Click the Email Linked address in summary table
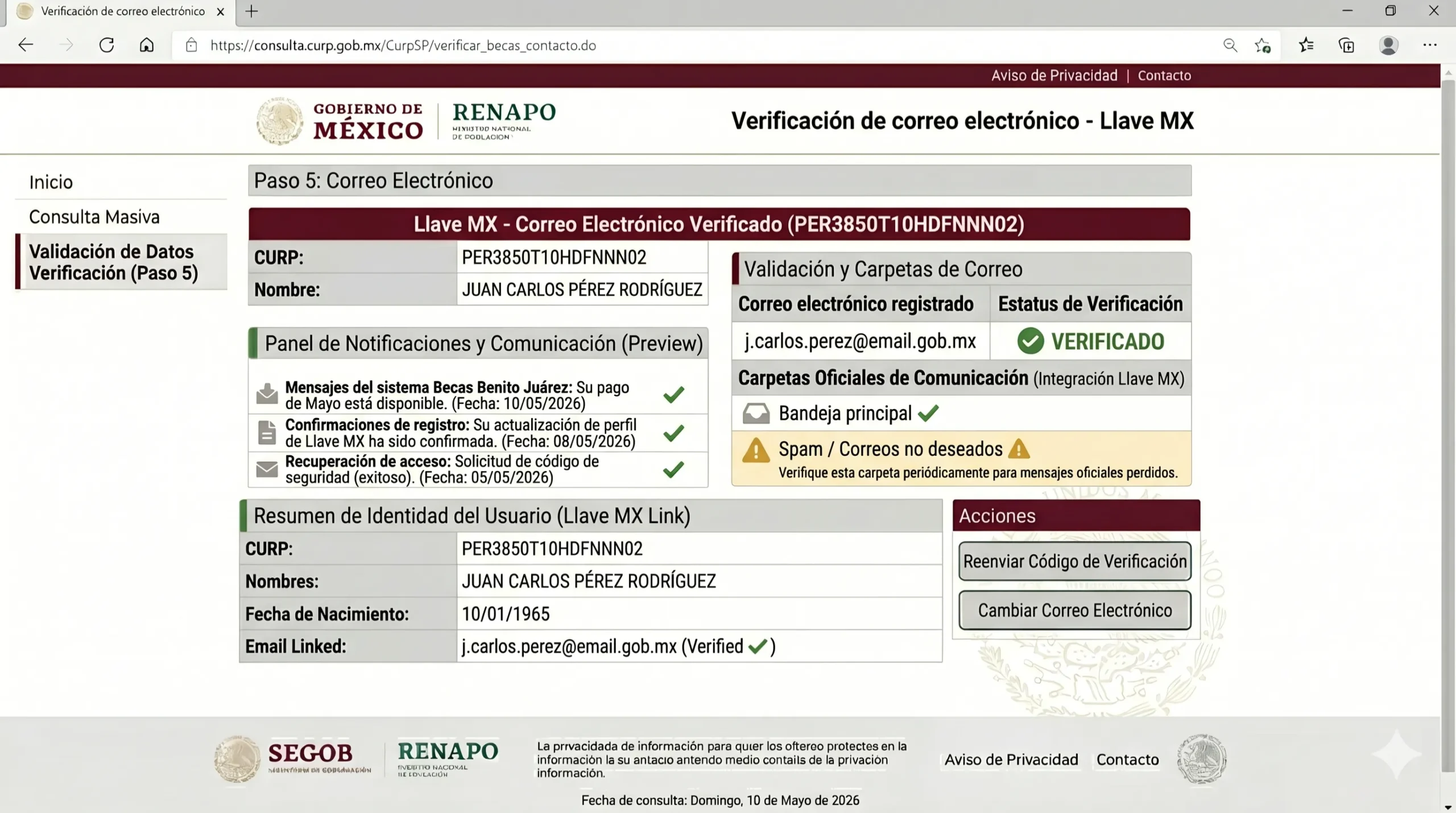Screen dimensions: 1456x813 569,646
